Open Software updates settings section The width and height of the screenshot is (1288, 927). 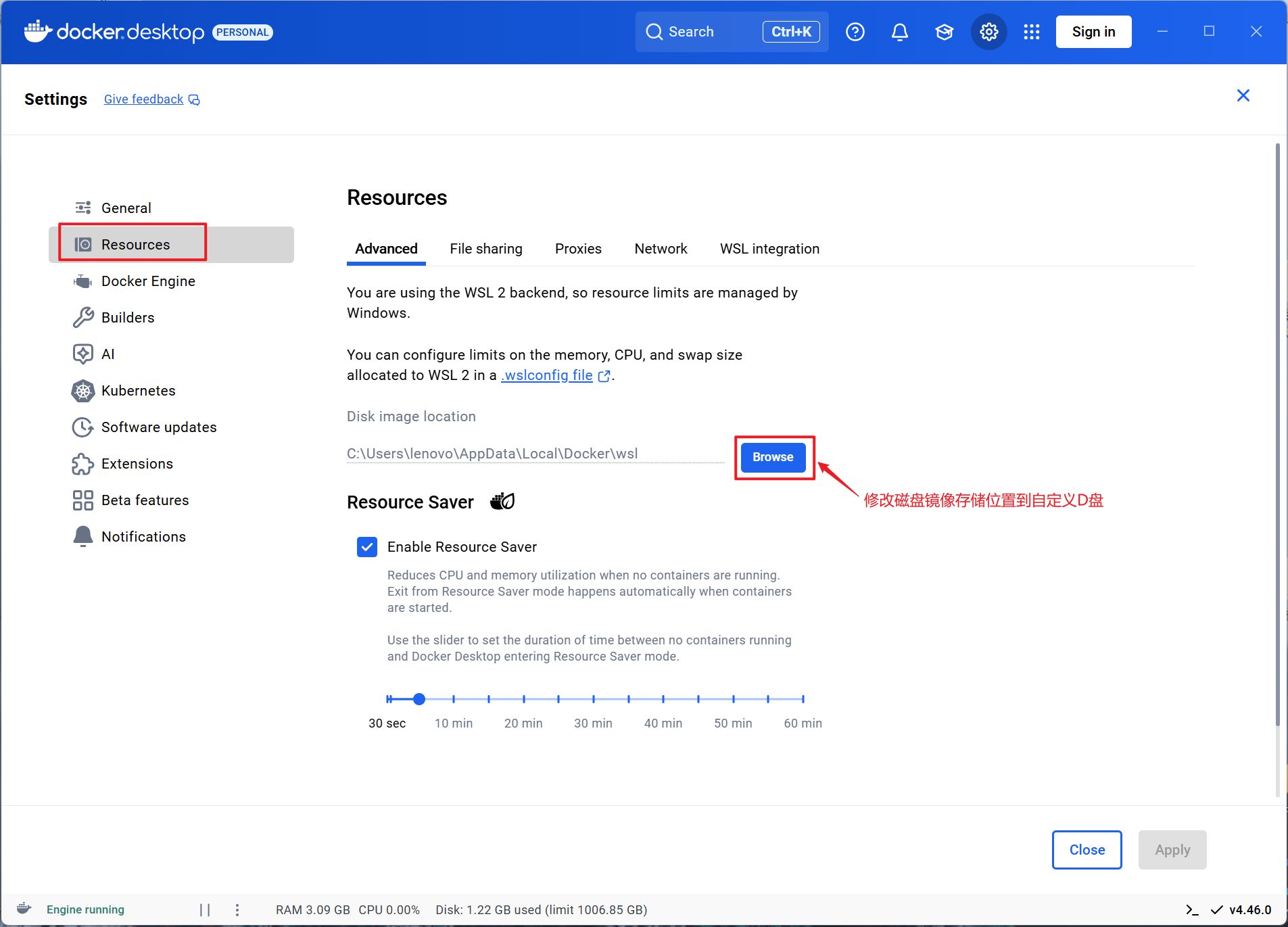[171, 427]
